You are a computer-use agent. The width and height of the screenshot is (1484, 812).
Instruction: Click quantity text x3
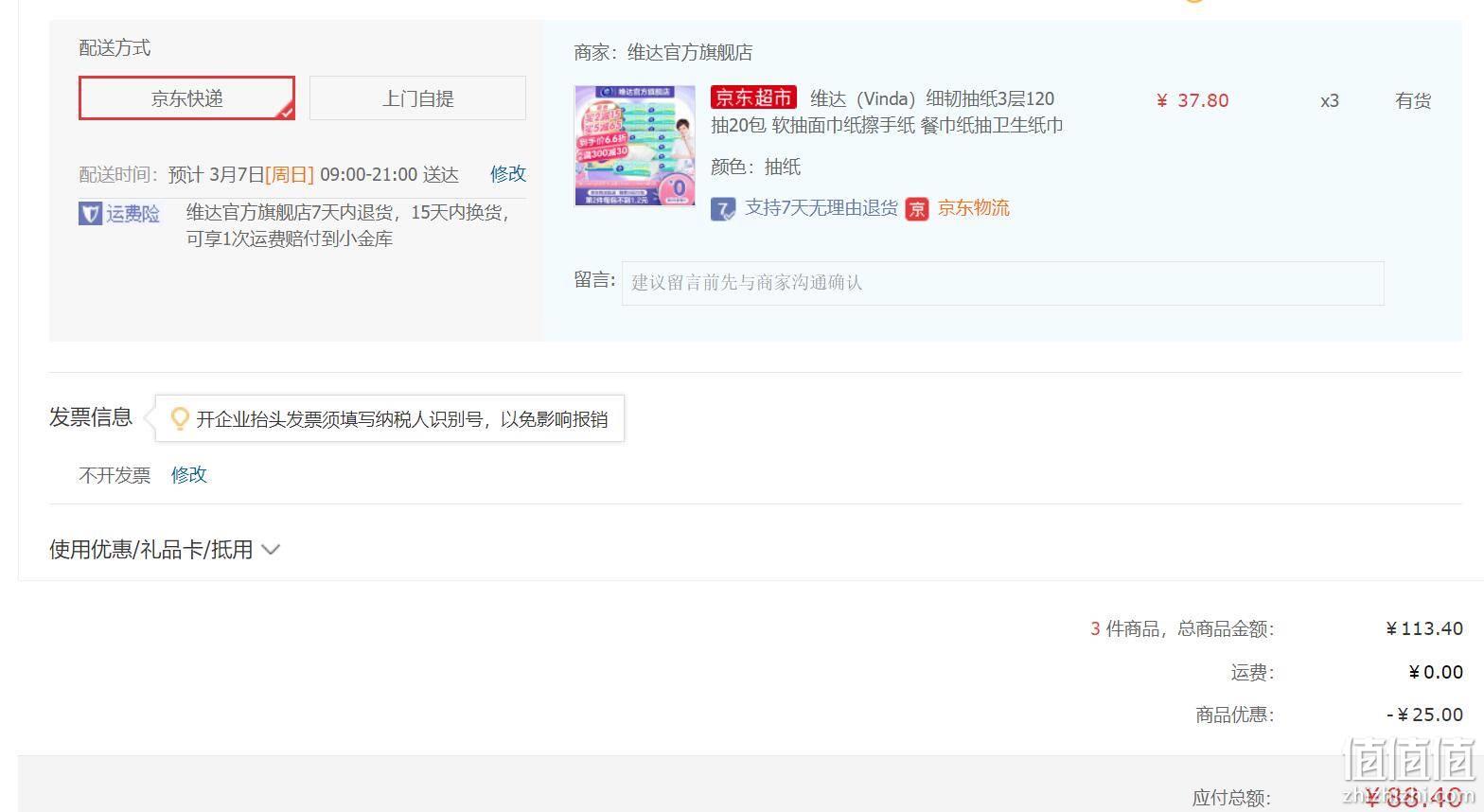tap(1330, 100)
